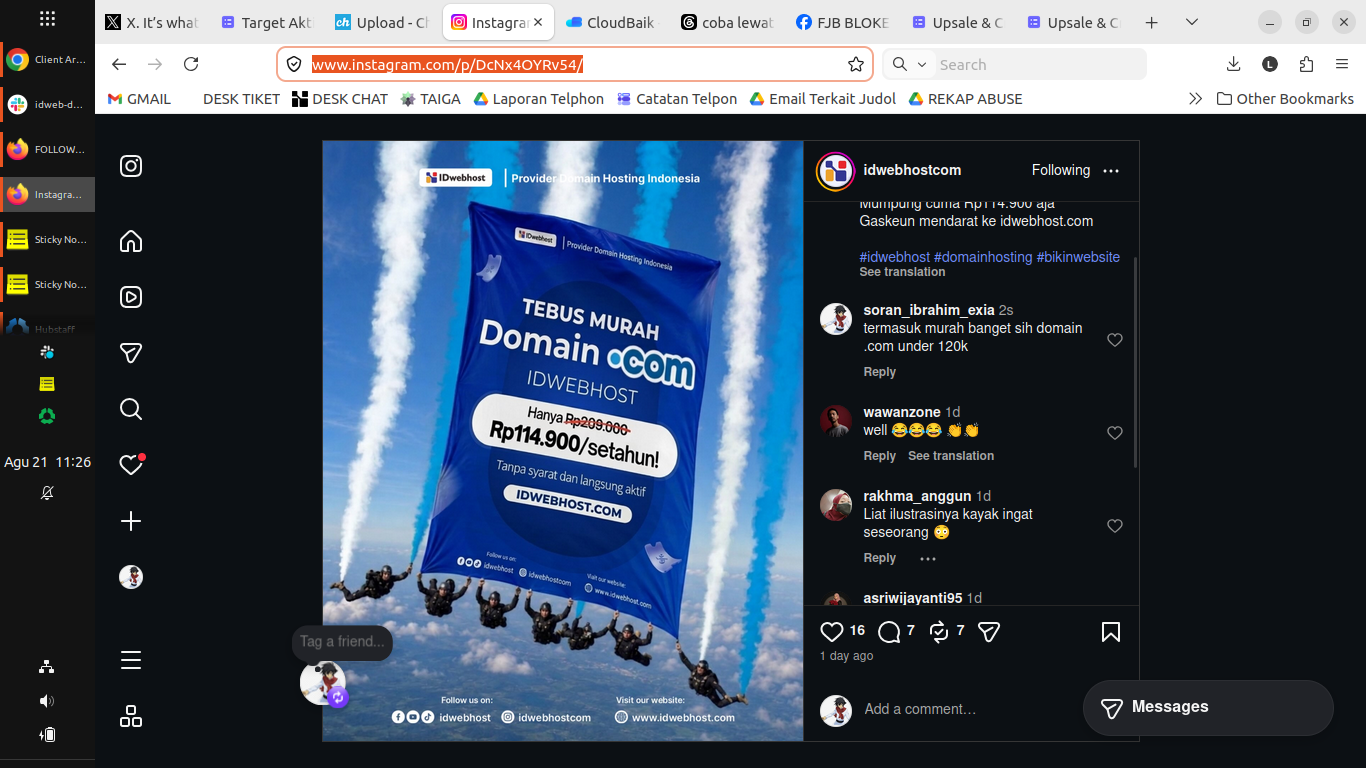Open the GMAIL bookmark

tap(139, 99)
